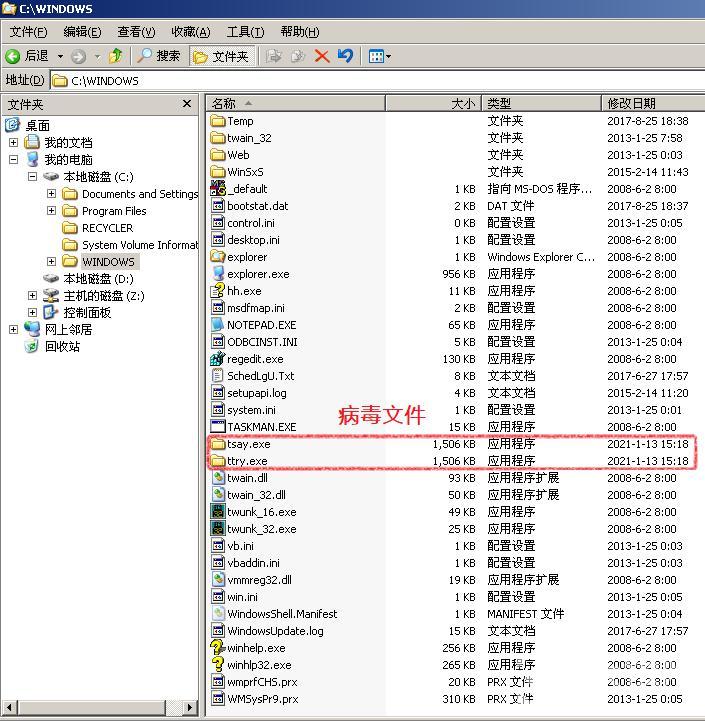
Task: Select 本地磁盘 (D:) in the tree
Action: 98,279
